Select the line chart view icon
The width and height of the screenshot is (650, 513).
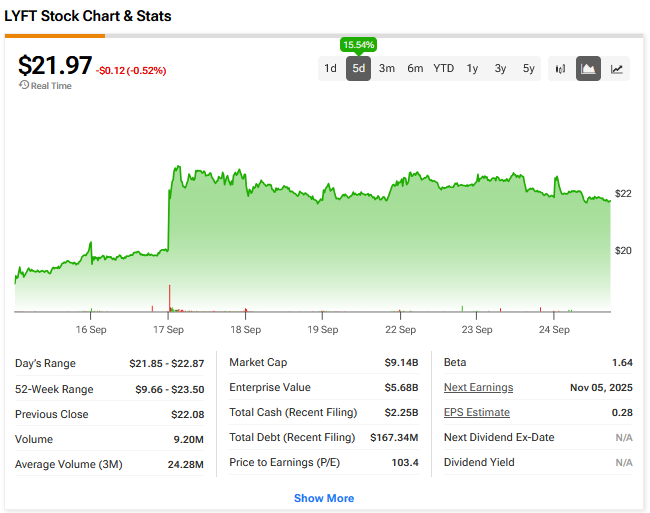pyautogui.click(x=617, y=69)
